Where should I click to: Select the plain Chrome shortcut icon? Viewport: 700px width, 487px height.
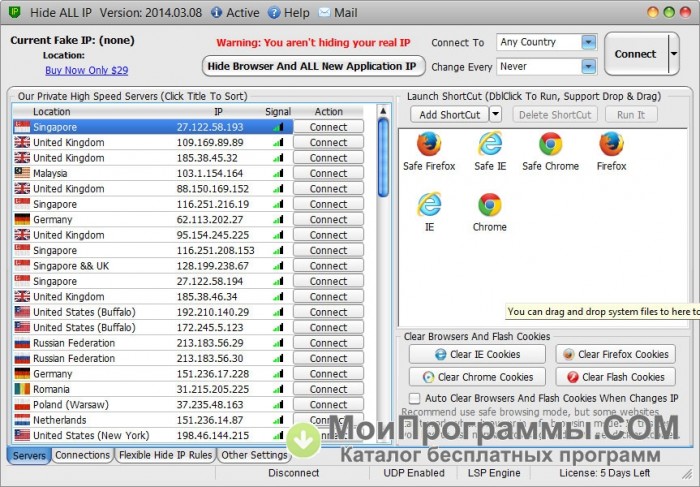pos(490,205)
